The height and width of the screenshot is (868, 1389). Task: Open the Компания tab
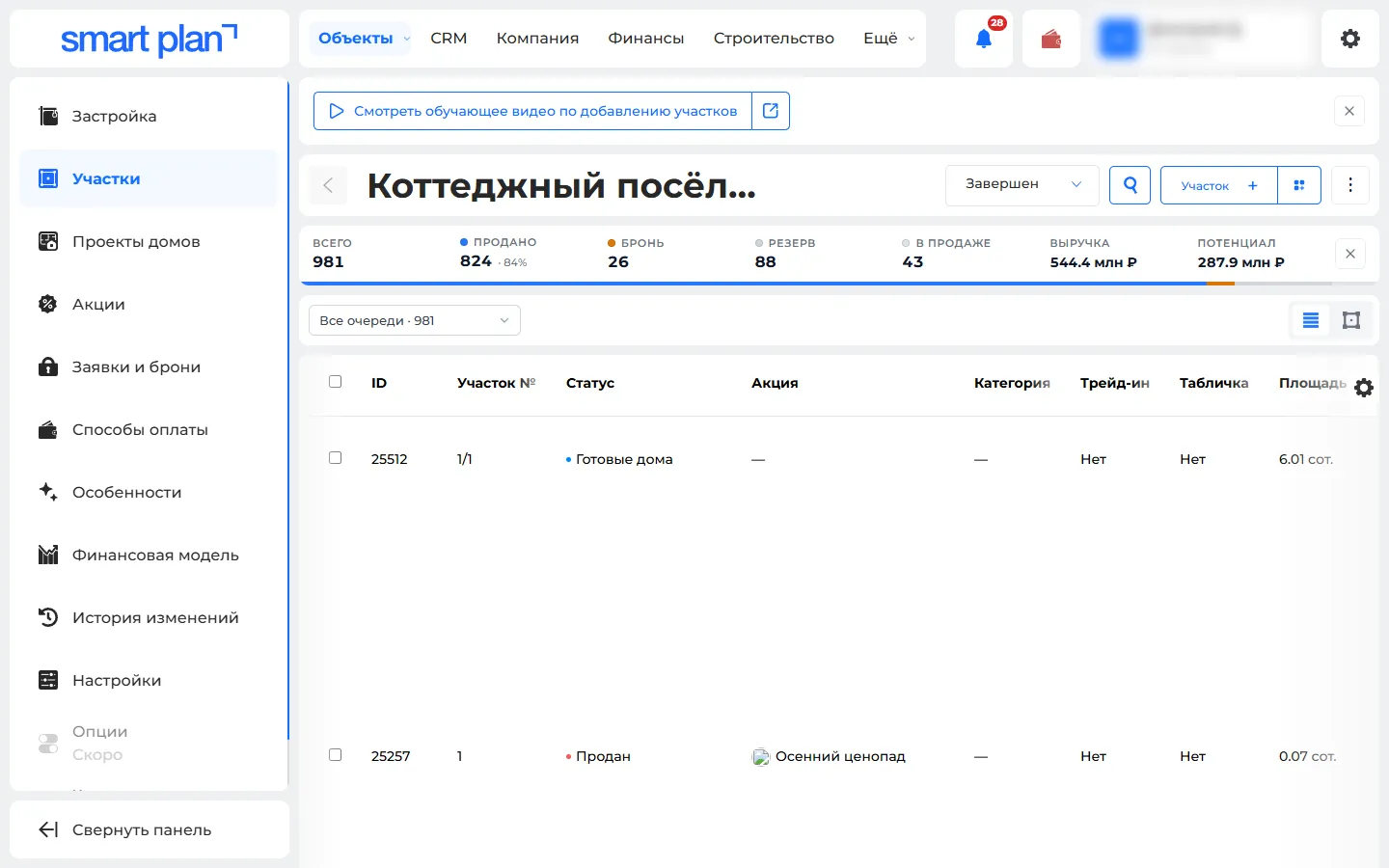(537, 39)
